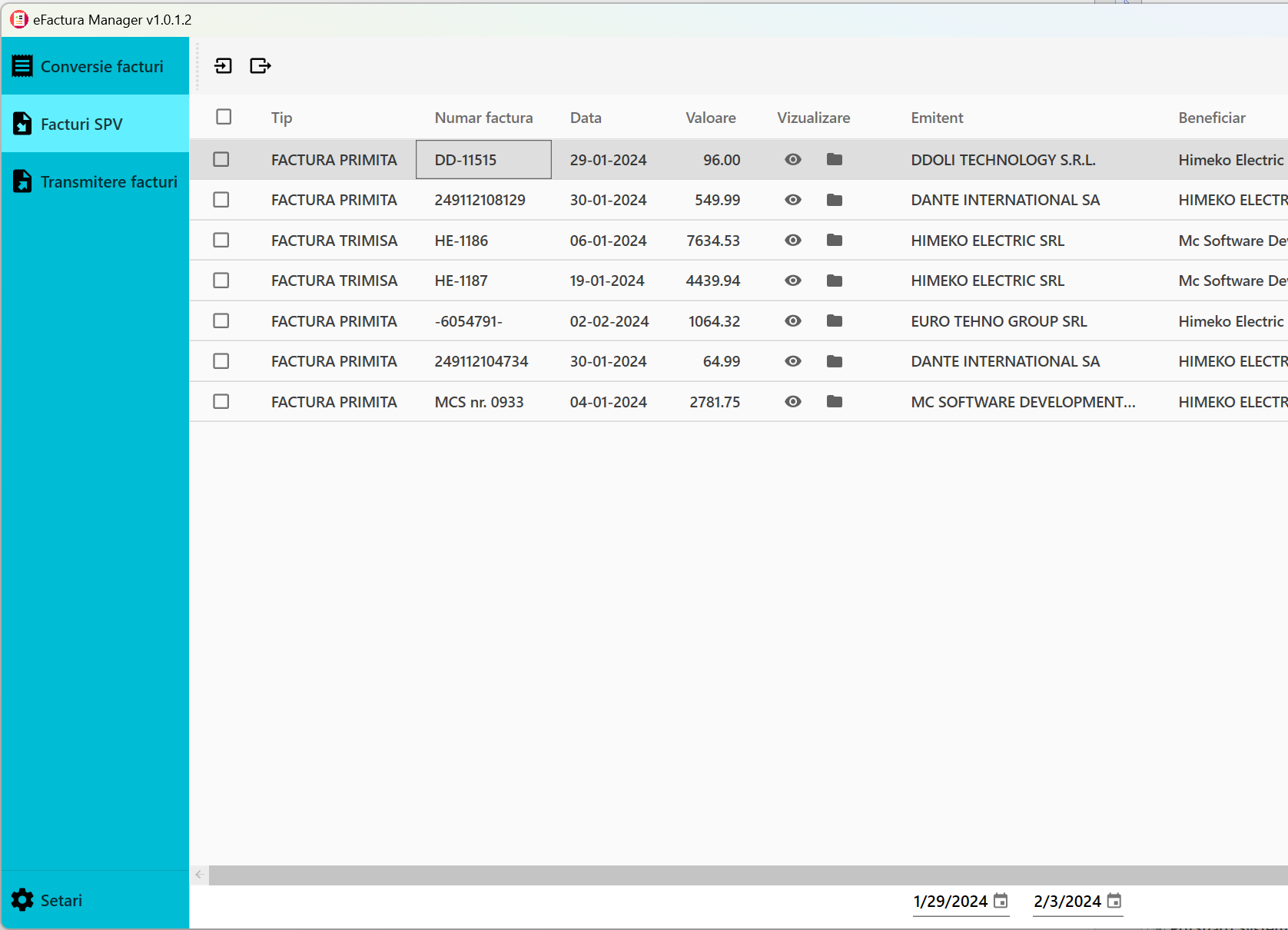This screenshot has height=930, width=1288.
Task: Click the Transmitere facturi document icon
Action: 22,181
